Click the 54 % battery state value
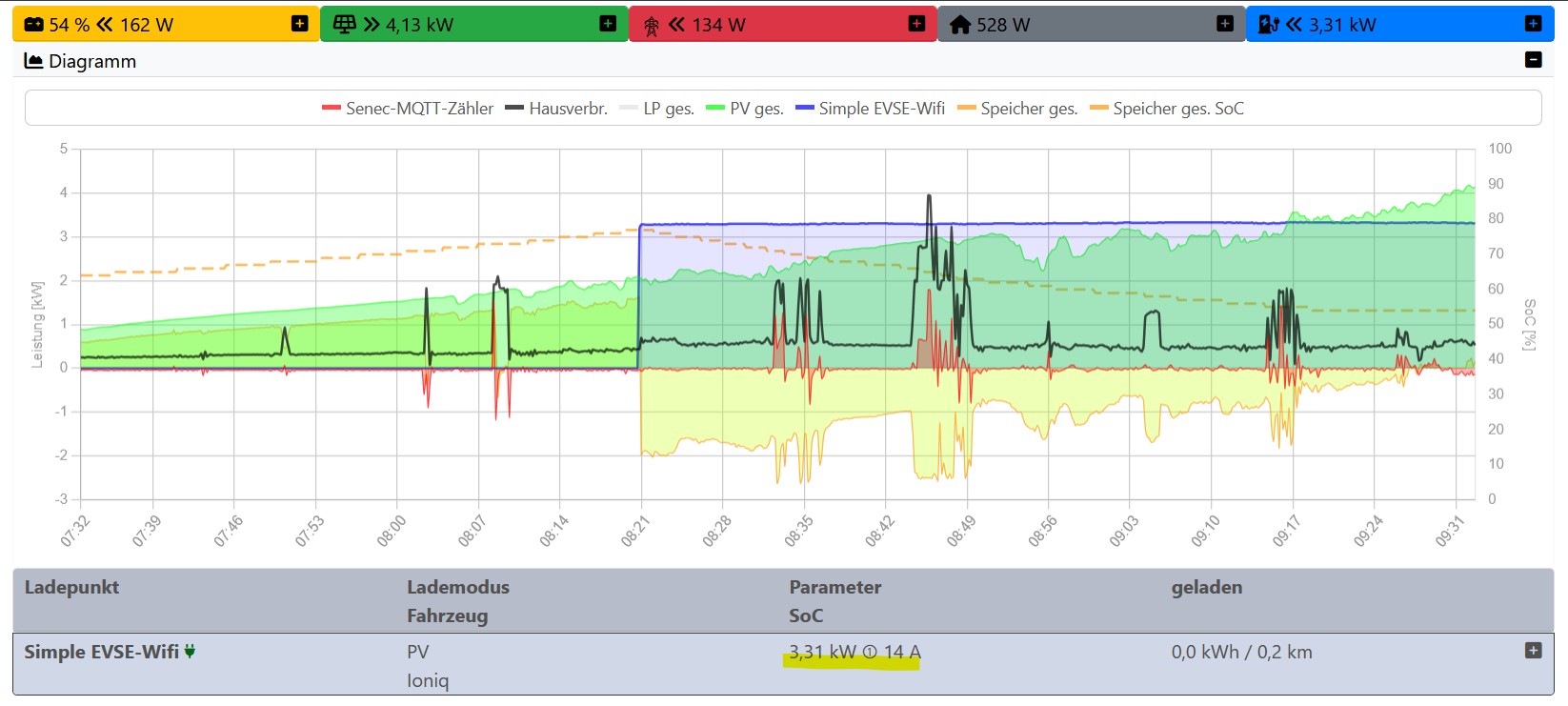Image resolution: width=1568 pixels, height=706 pixels. click(70, 25)
